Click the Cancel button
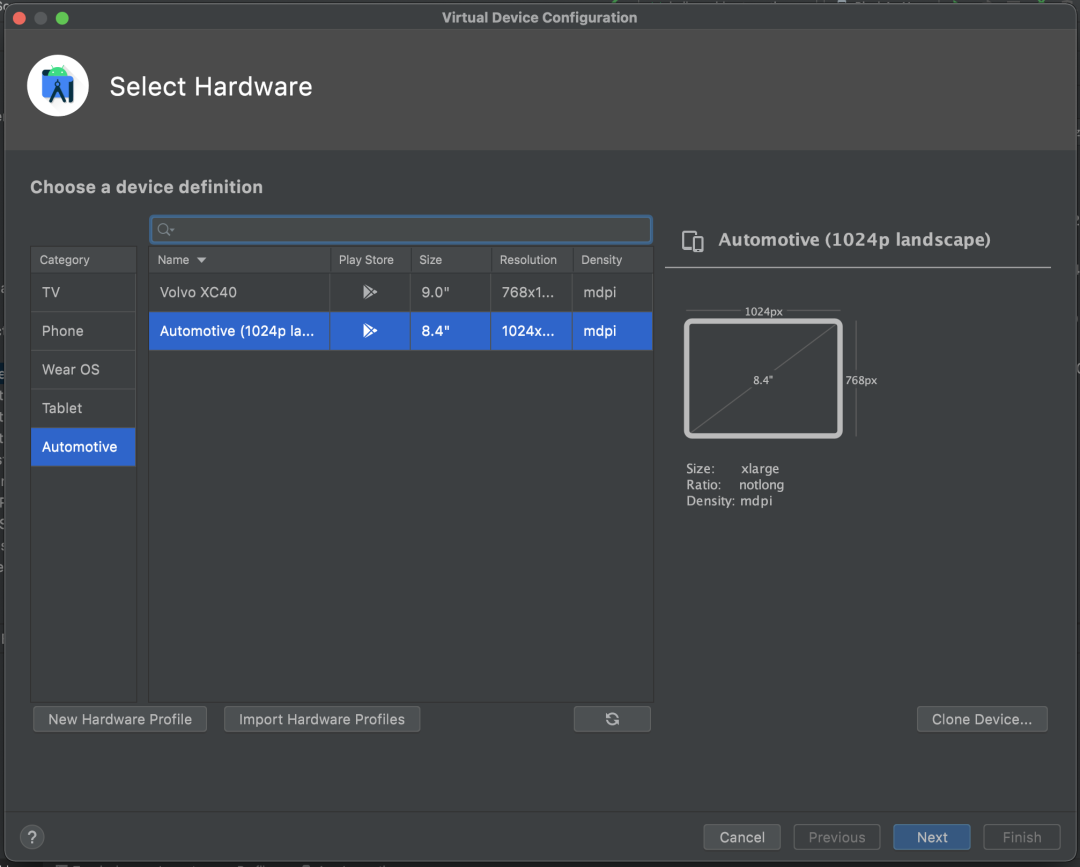Viewport: 1080px width, 867px height. [742, 837]
